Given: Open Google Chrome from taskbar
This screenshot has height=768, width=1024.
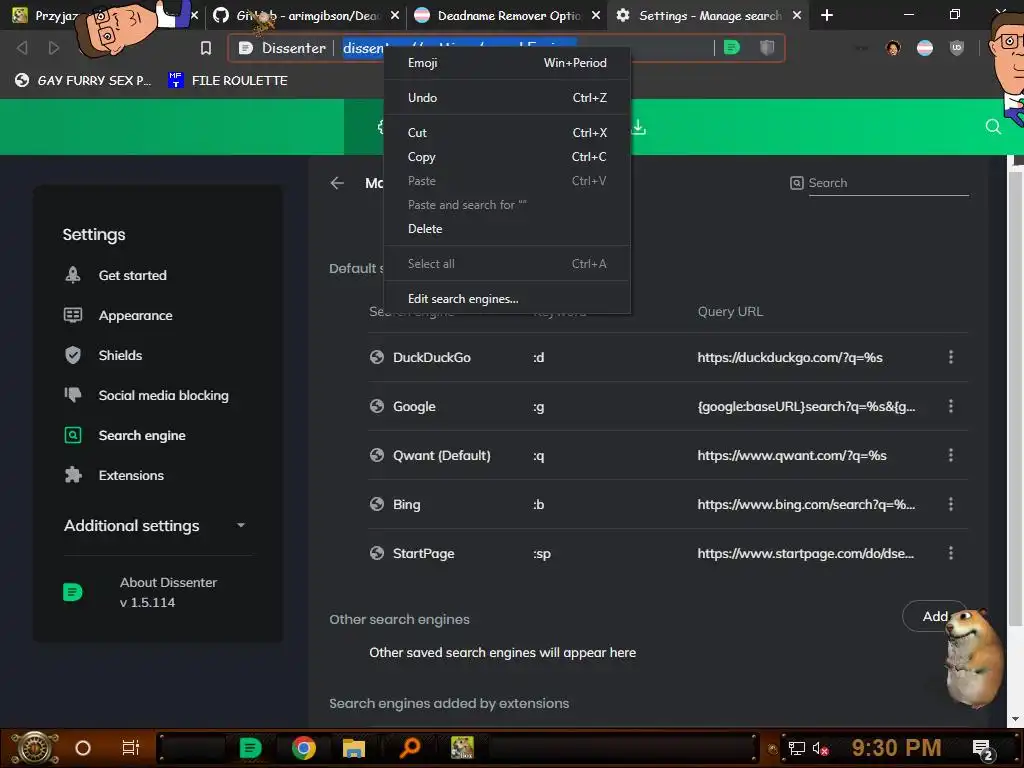Looking at the screenshot, I should pos(304,748).
